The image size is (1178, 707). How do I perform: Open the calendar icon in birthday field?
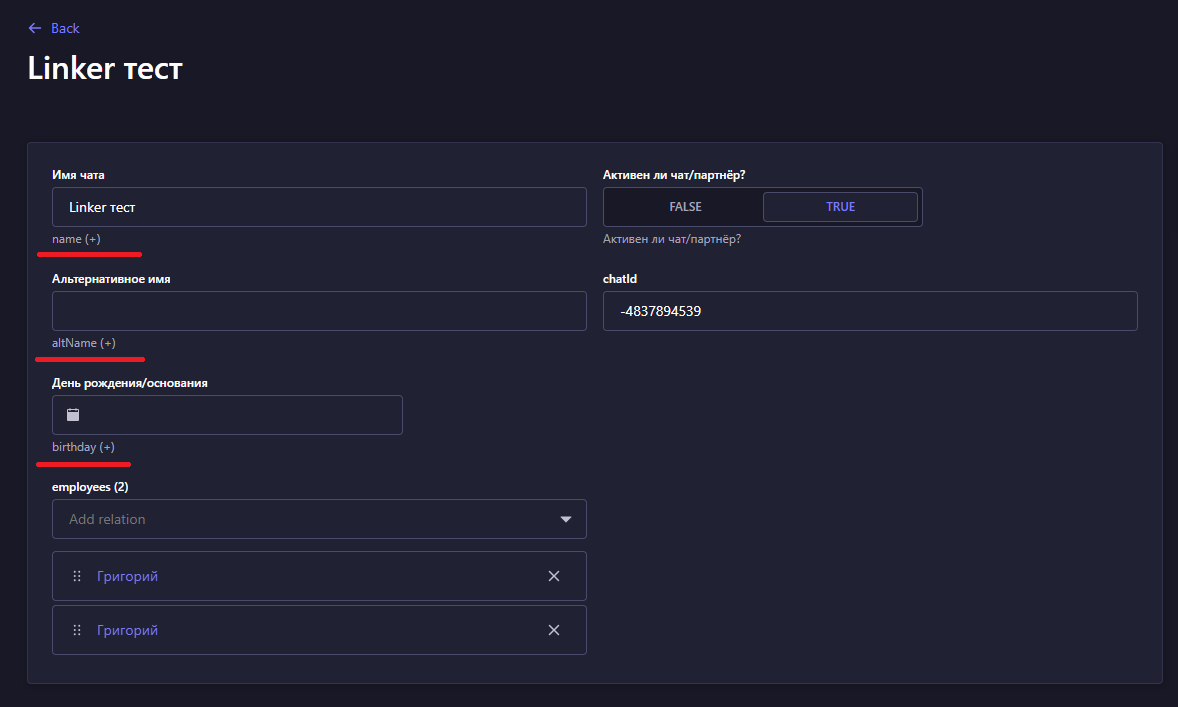(x=73, y=415)
